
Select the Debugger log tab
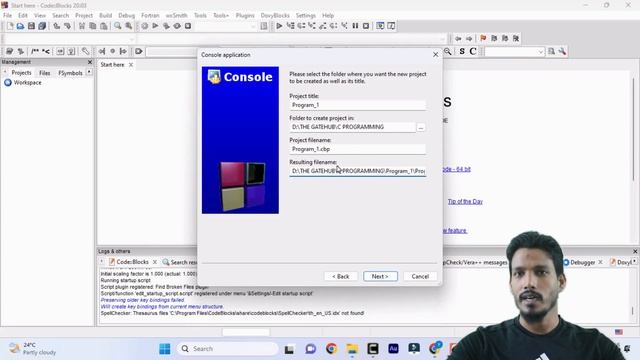(582, 262)
